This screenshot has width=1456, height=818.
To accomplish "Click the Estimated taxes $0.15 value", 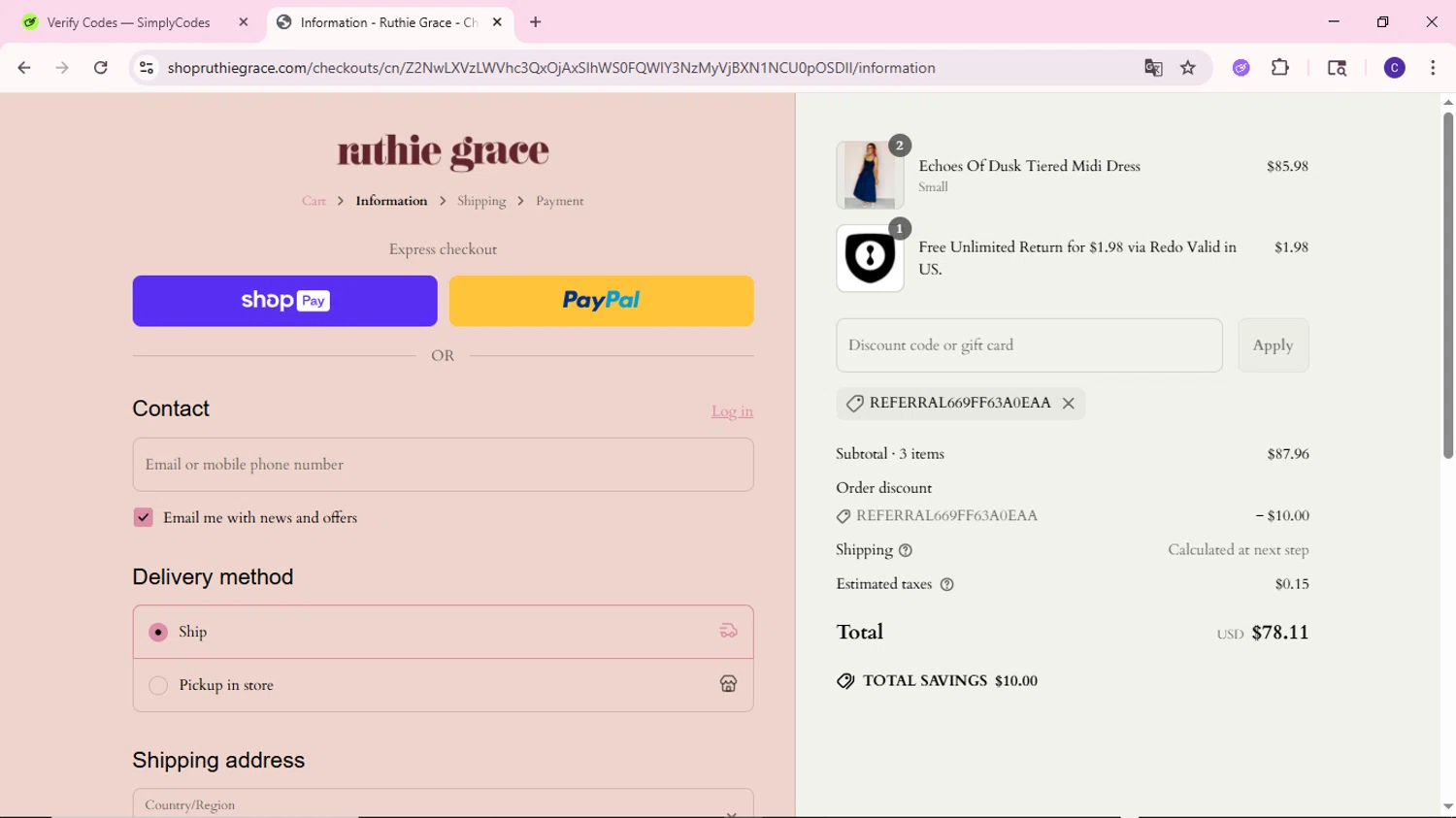I will 1292,584.
